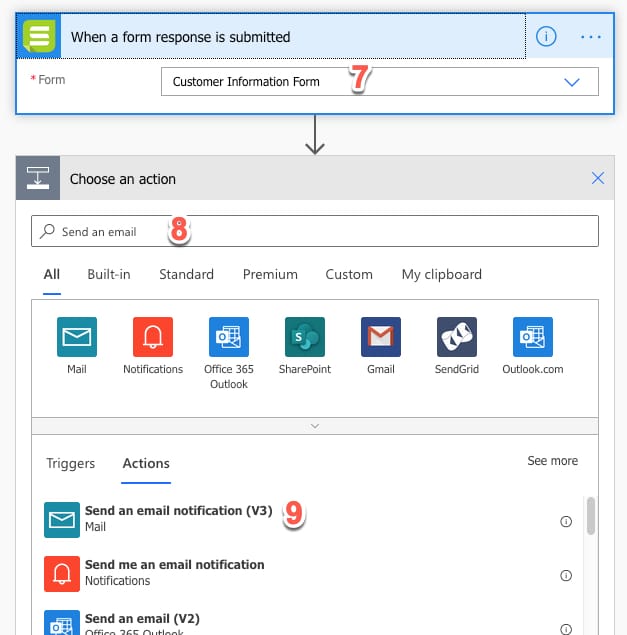Switch to the Triggers tab
Image resolution: width=627 pixels, height=635 pixels.
pos(71,463)
